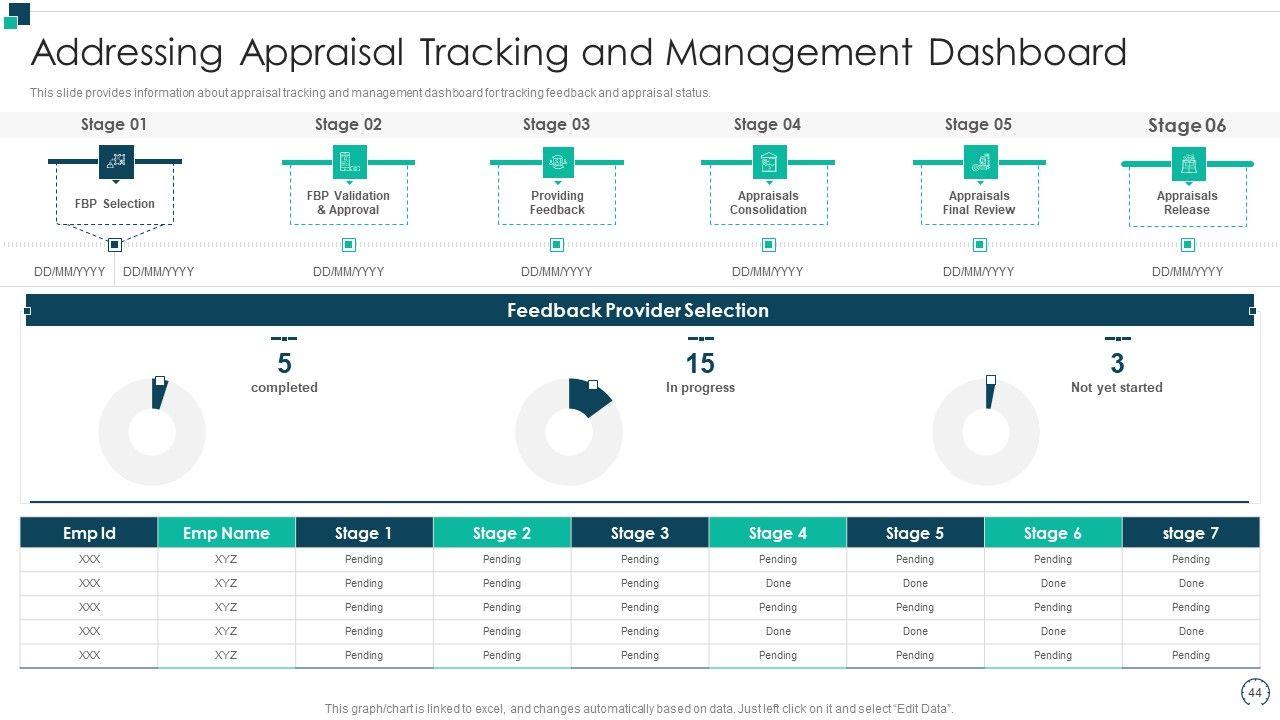This screenshot has width=1280, height=720.
Task: Click the In progress donut chart
Action: pyautogui.click(x=569, y=433)
